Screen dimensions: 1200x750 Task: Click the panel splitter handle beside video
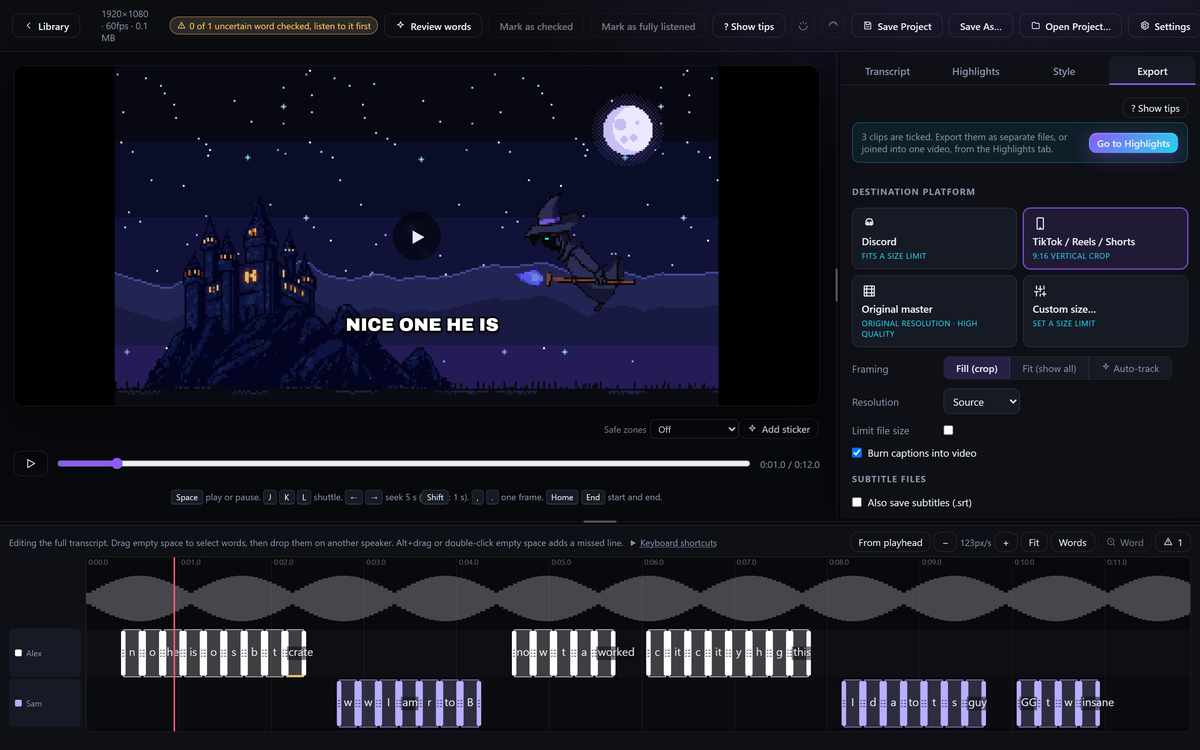836,285
